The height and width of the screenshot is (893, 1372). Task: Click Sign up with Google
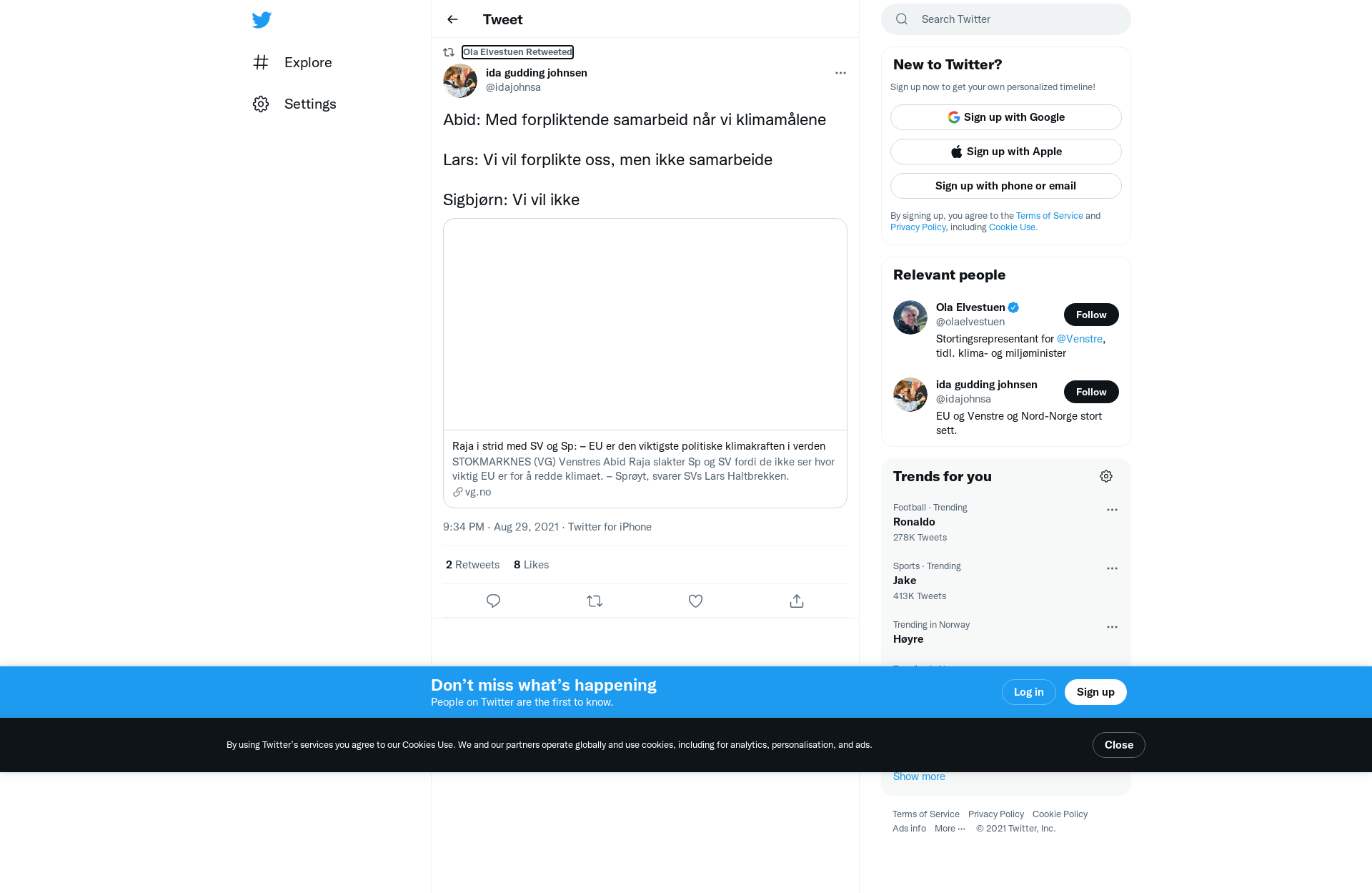click(x=1006, y=117)
